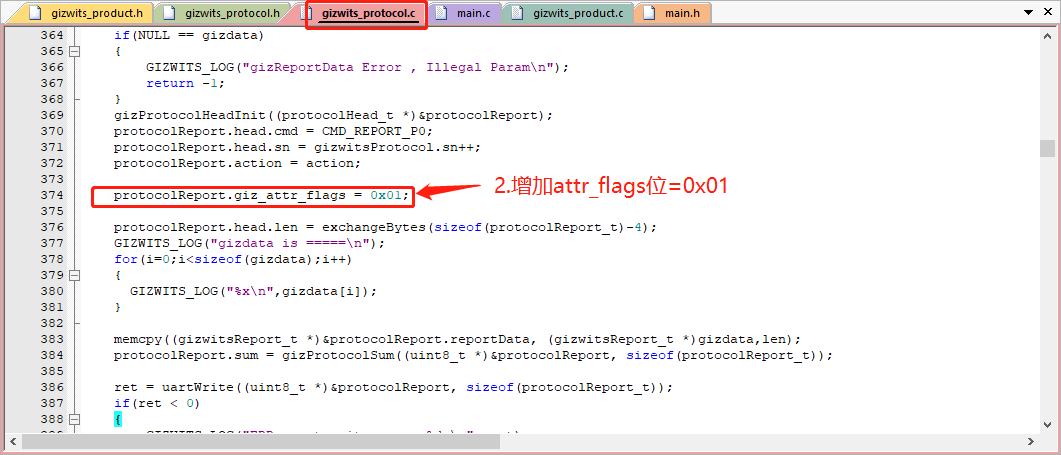Click line number 374 in the margin
The height and width of the screenshot is (455, 1061).
click(50, 195)
